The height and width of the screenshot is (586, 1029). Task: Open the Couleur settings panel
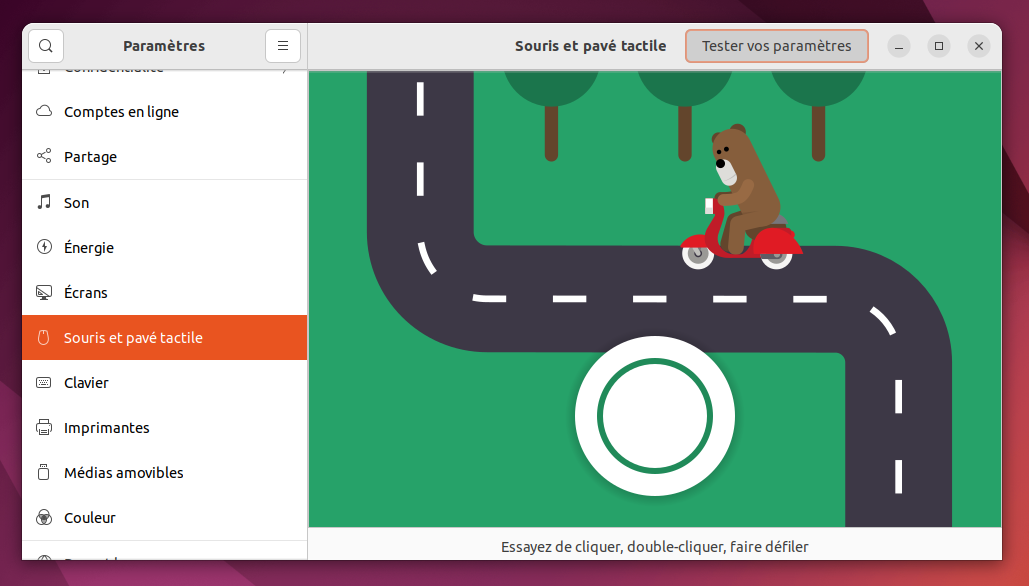165,518
